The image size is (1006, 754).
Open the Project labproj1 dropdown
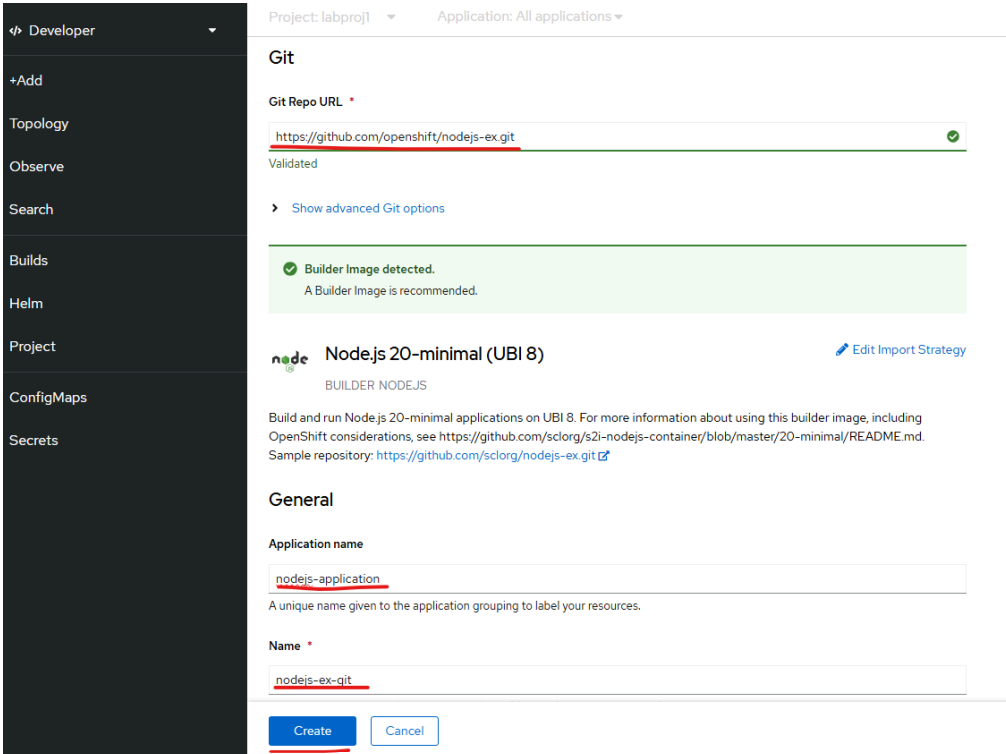pos(332,17)
